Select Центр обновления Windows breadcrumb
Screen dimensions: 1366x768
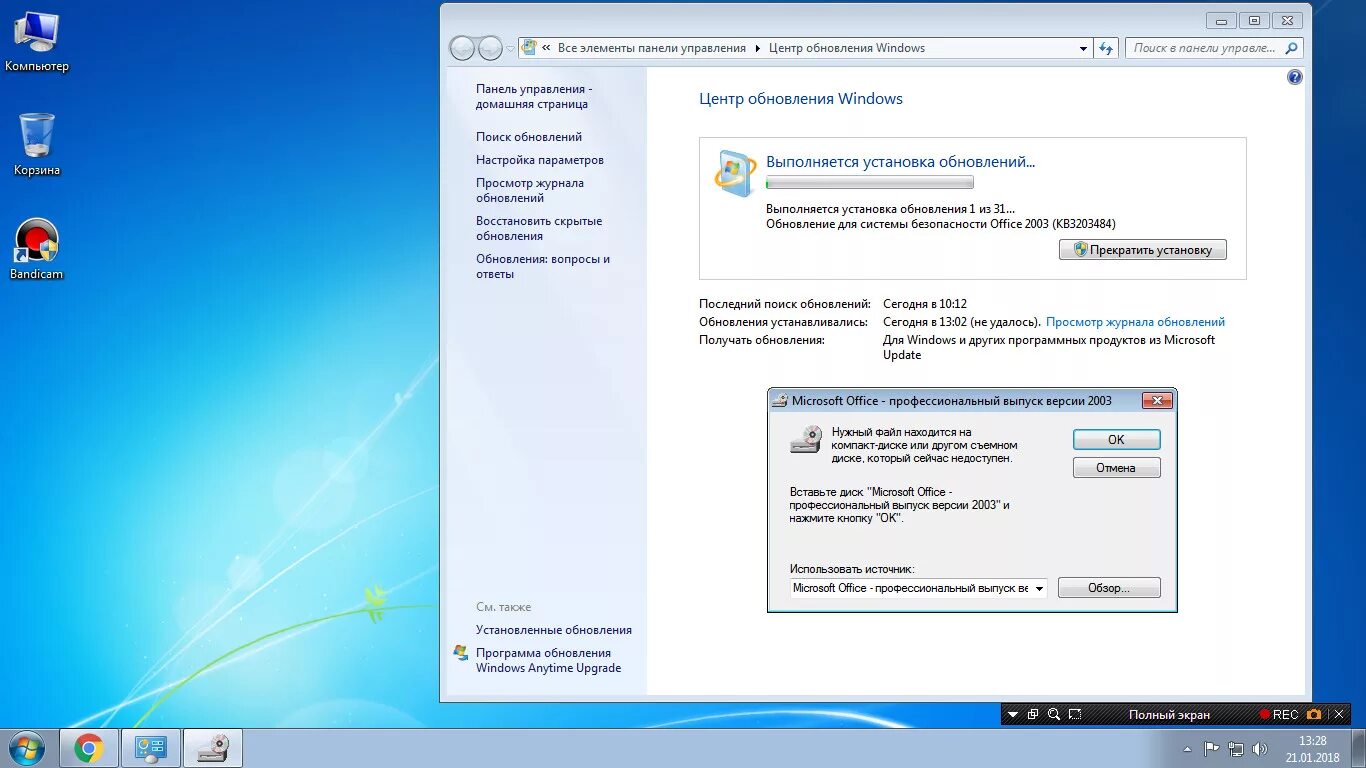(846, 48)
